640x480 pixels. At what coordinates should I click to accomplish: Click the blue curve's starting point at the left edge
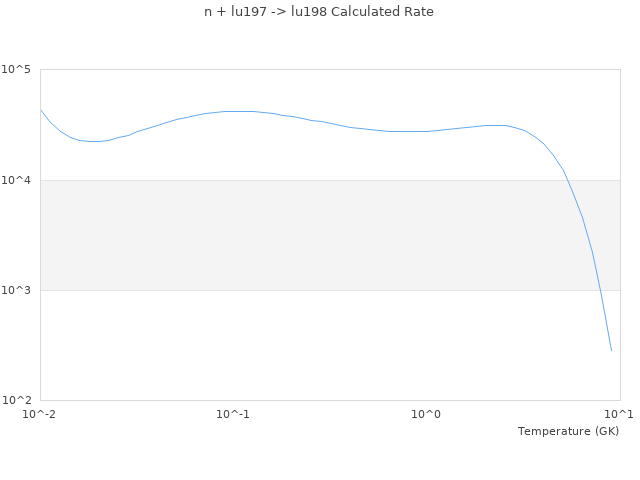point(41,110)
